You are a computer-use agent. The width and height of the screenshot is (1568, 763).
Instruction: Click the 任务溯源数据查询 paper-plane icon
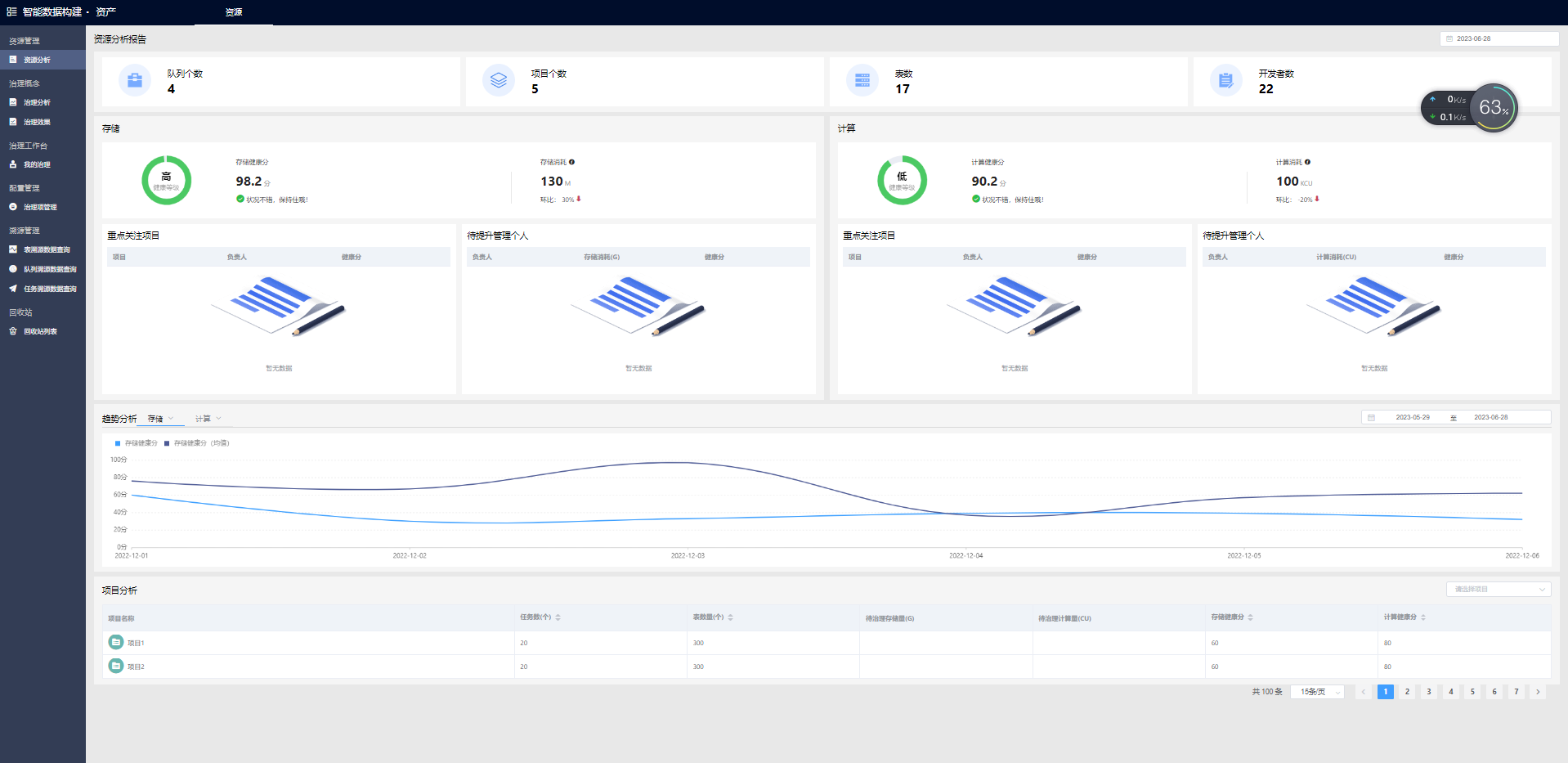pos(13,289)
